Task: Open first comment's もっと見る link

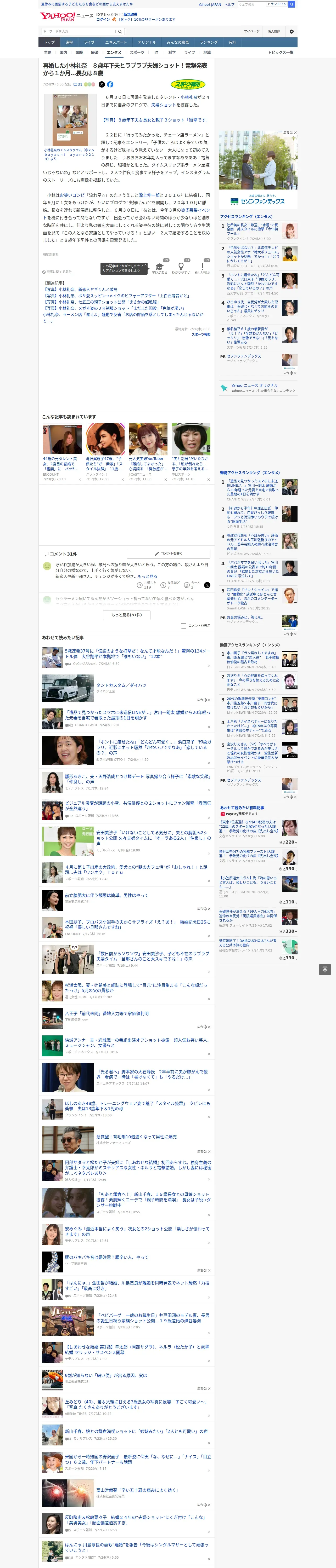Action: 147,577
